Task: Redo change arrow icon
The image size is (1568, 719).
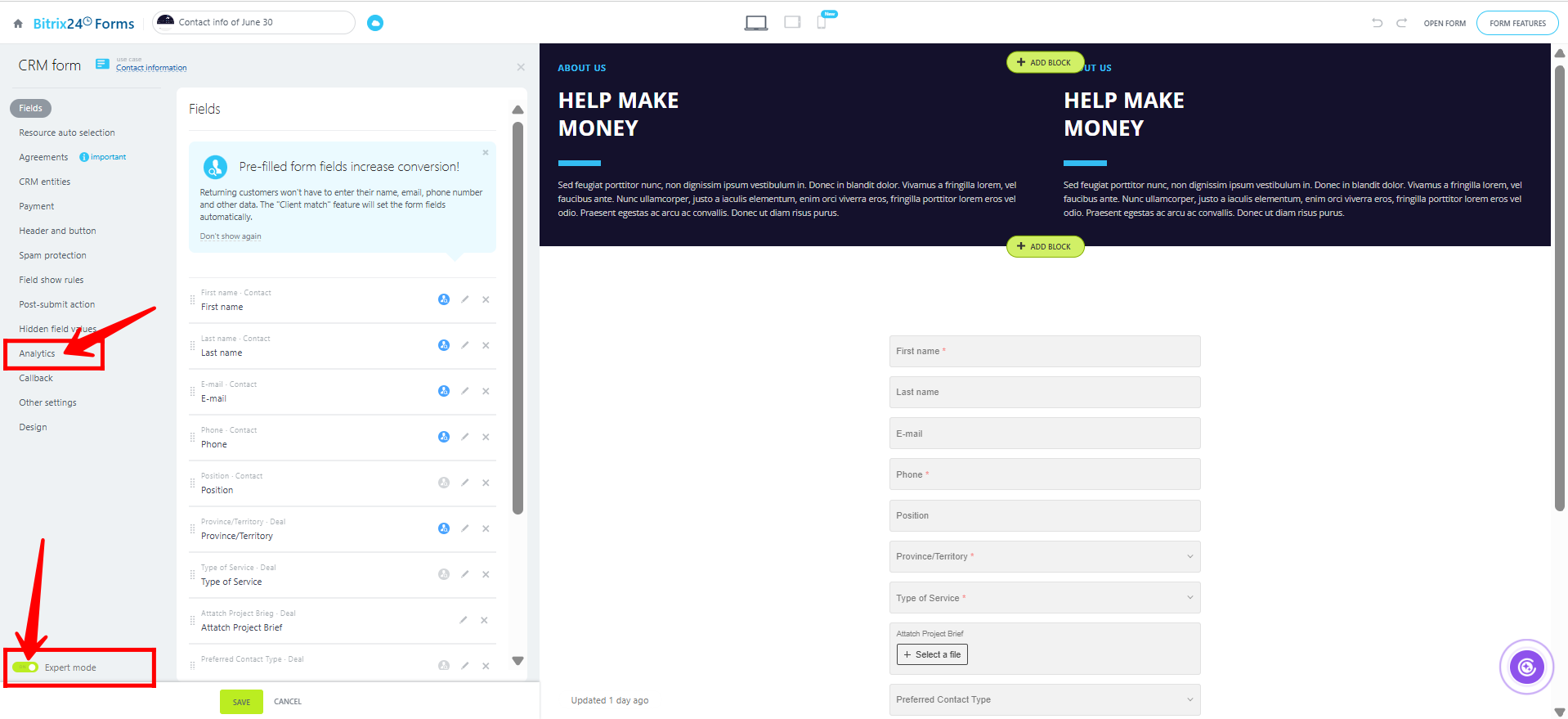Action: [x=1401, y=23]
